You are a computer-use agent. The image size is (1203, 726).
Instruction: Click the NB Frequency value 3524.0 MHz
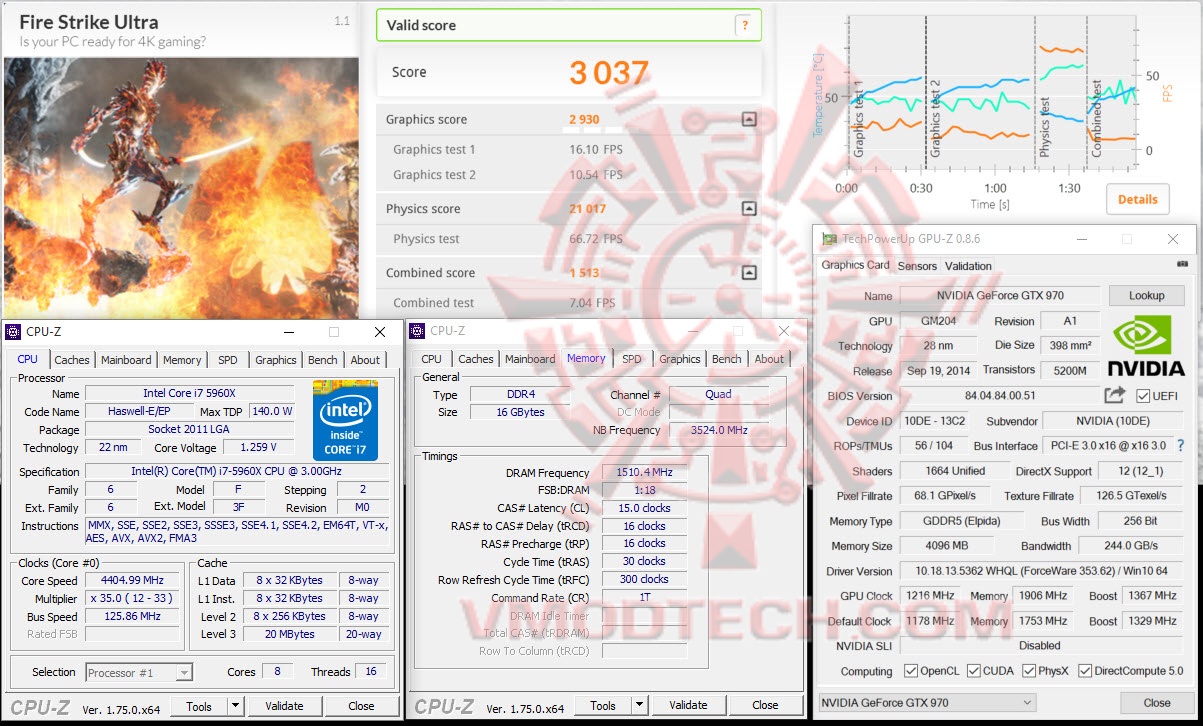719,430
